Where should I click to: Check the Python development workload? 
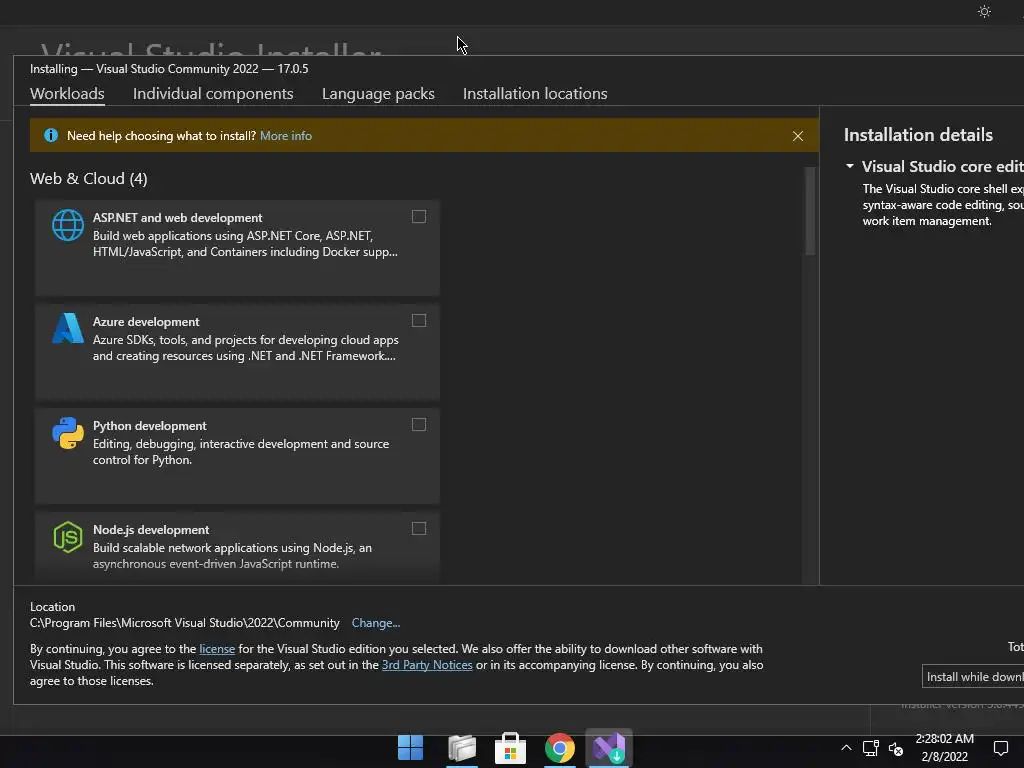[419, 424]
